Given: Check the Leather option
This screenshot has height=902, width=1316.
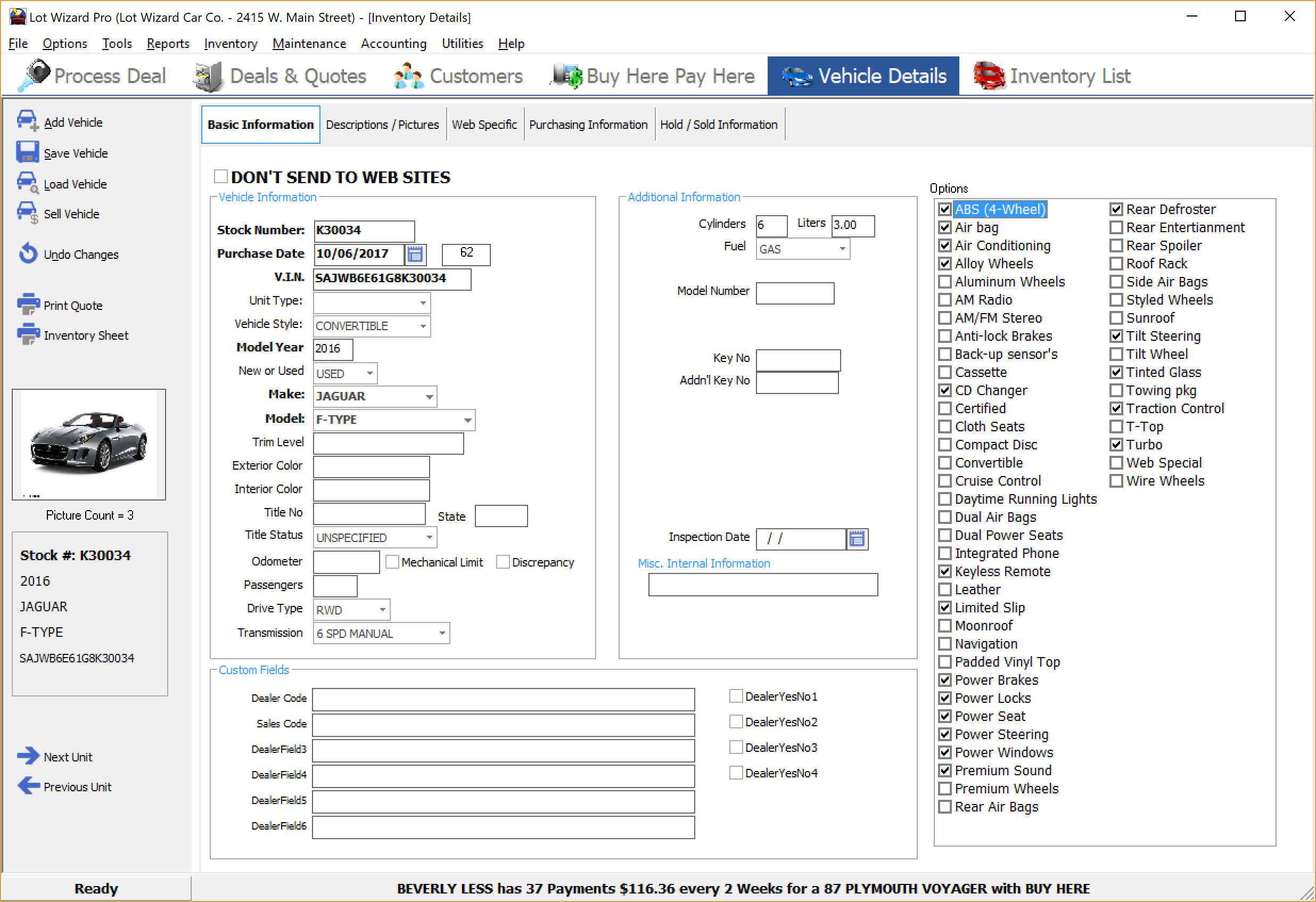Looking at the screenshot, I should pos(944,589).
